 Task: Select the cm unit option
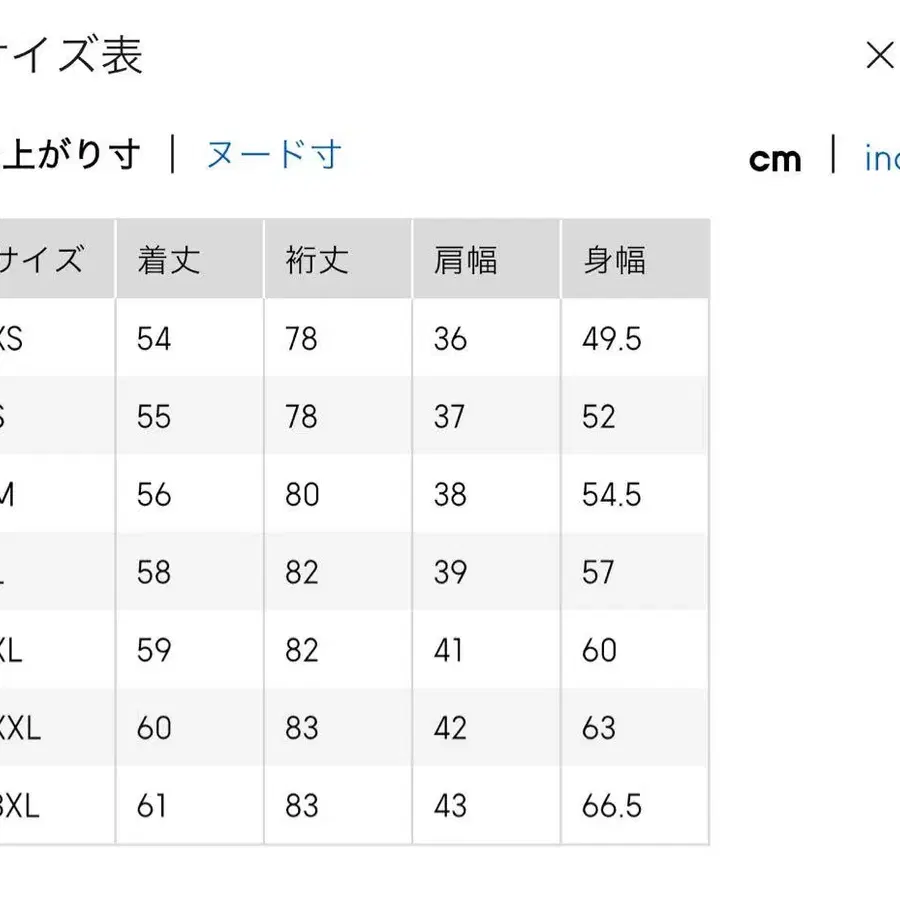coord(777,158)
